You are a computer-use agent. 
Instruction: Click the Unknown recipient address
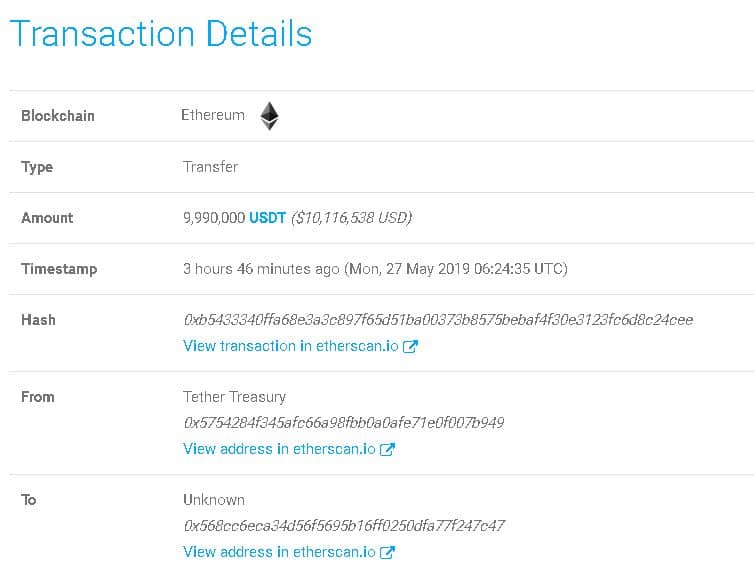(344, 526)
